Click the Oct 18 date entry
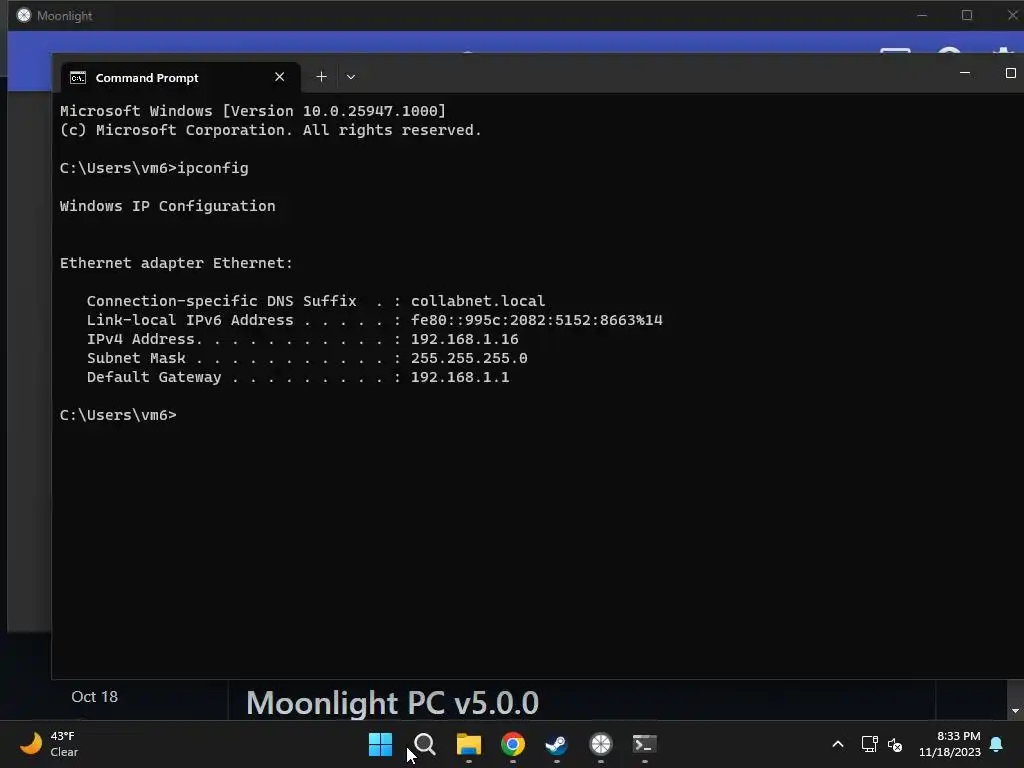This screenshot has height=768, width=1024. [x=95, y=697]
